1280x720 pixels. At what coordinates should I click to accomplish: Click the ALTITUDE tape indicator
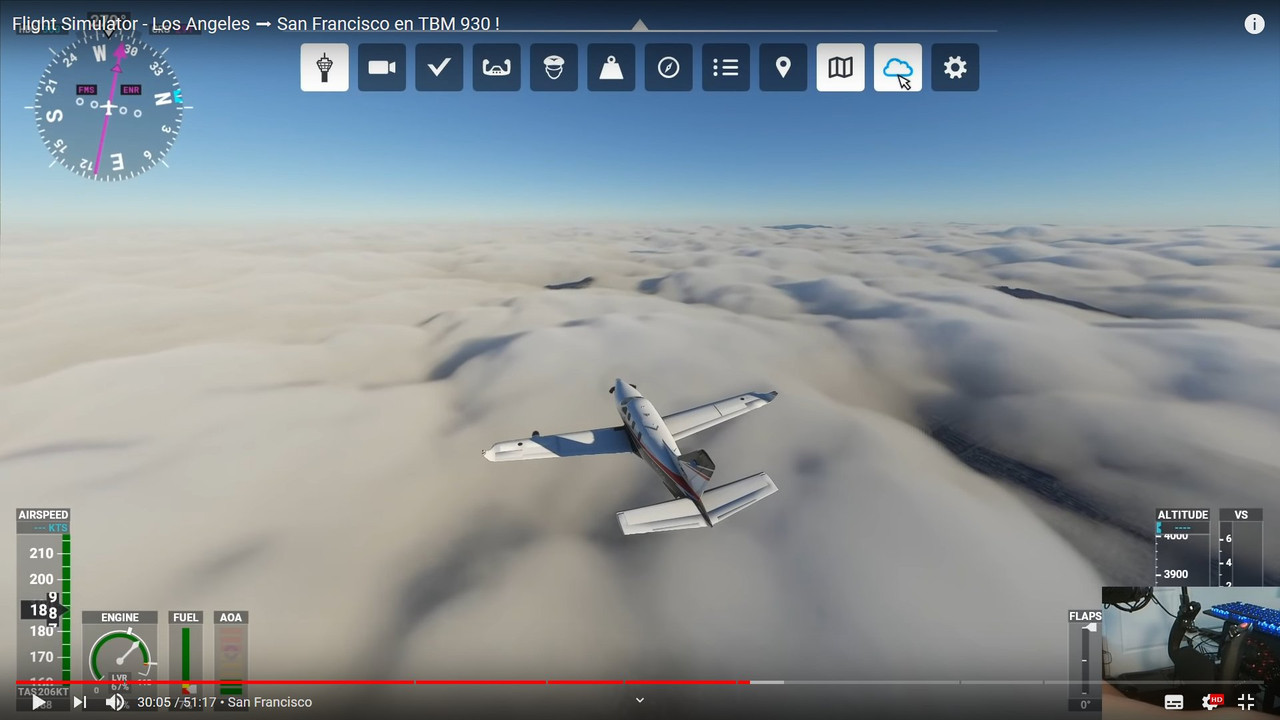pos(1183,548)
